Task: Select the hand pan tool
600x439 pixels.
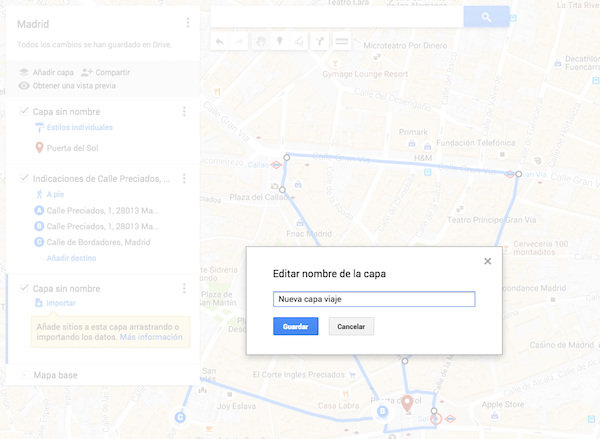Action: click(x=261, y=41)
